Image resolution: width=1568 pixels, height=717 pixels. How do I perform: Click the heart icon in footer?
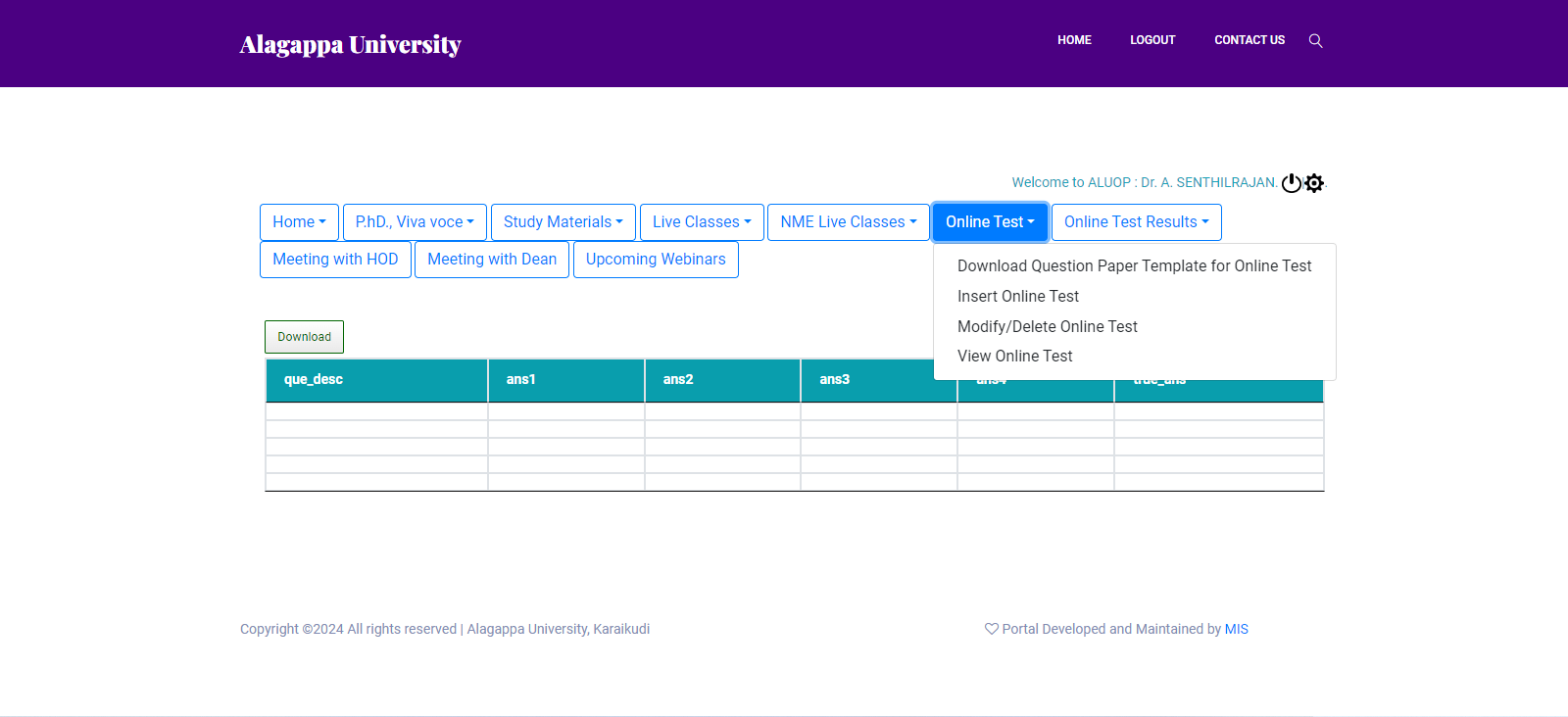tap(992, 629)
